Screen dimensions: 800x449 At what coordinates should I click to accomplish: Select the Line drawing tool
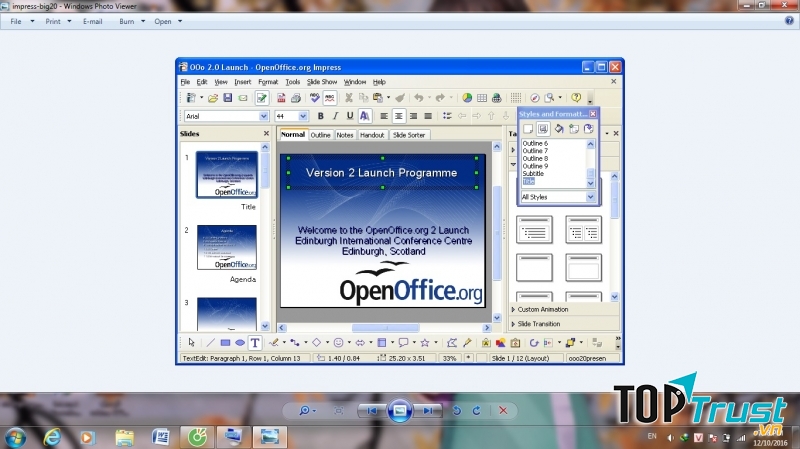210,343
